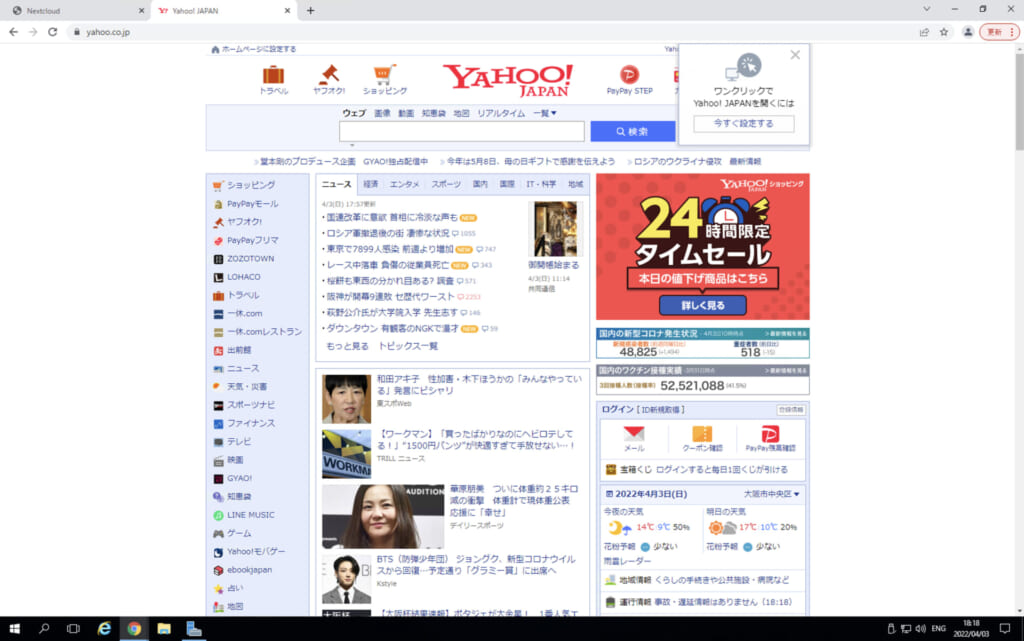Expand the 大阪市中央区 location dropdown

pyautogui.click(x=771, y=494)
